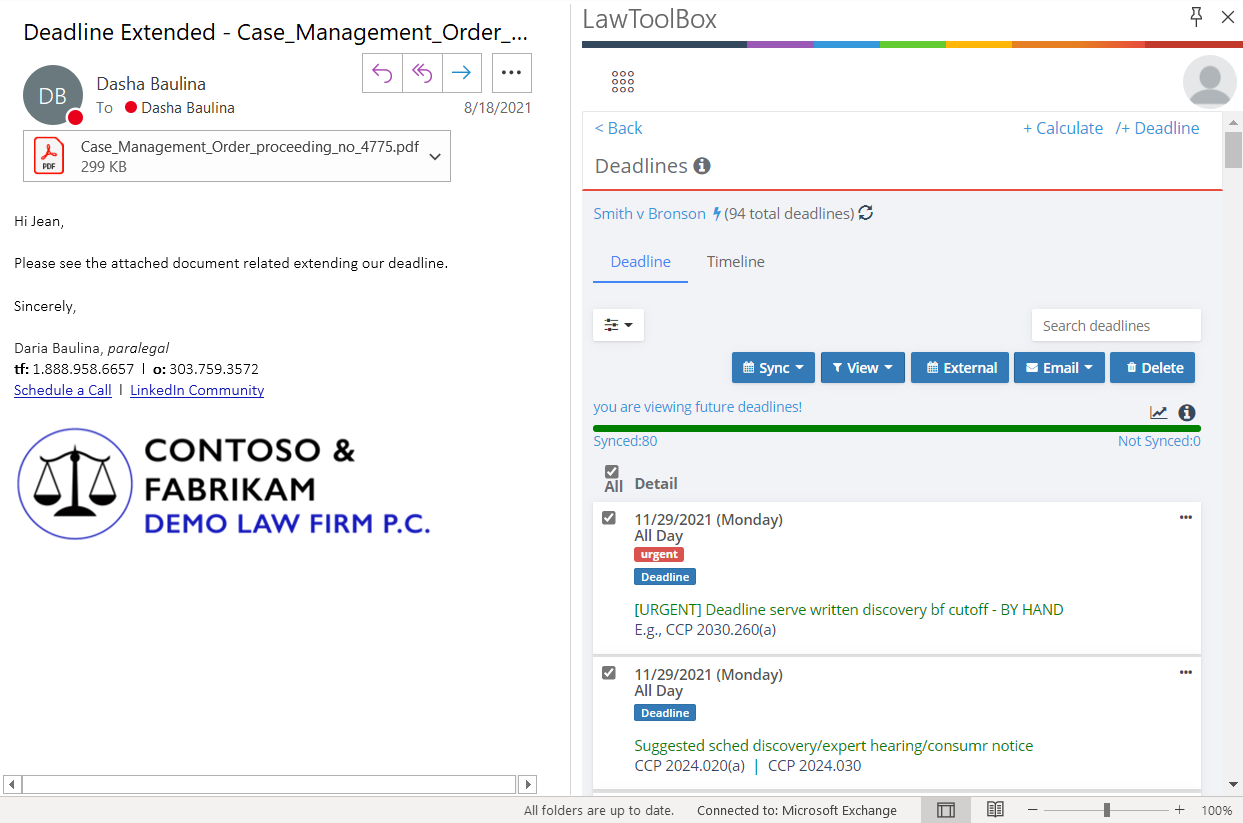Refresh the Smith v Bronson deadlines list

[865, 213]
